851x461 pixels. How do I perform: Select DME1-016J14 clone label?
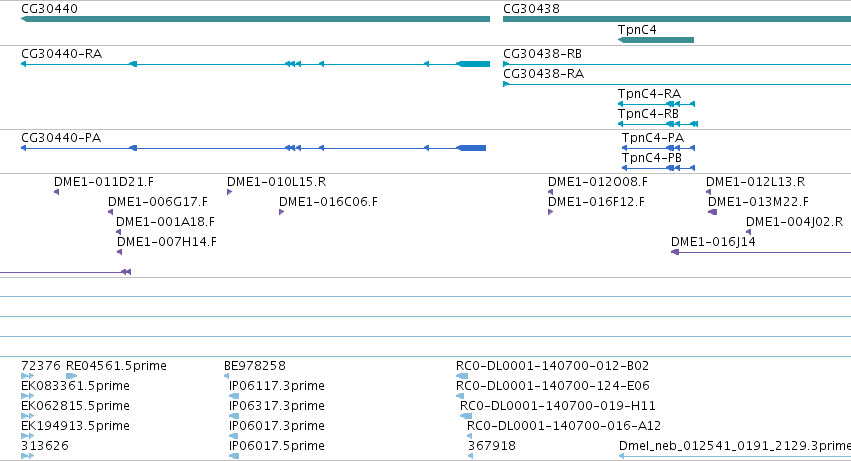(713, 242)
